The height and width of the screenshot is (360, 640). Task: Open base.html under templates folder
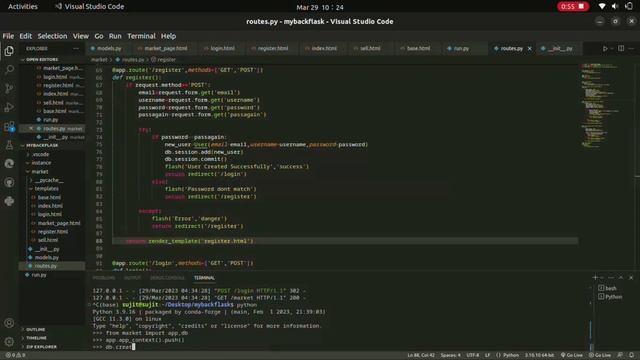point(49,197)
